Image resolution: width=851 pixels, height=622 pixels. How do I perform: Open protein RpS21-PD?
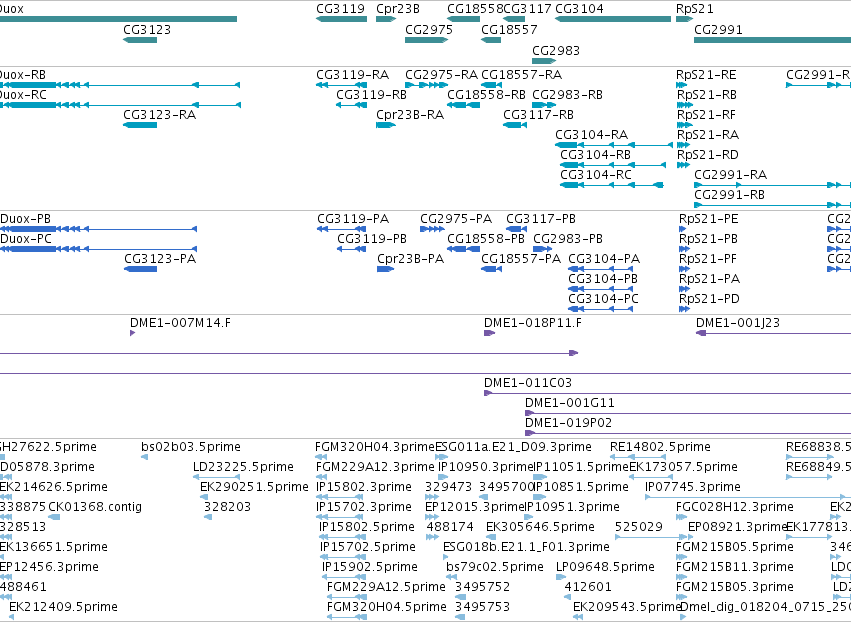tap(709, 300)
